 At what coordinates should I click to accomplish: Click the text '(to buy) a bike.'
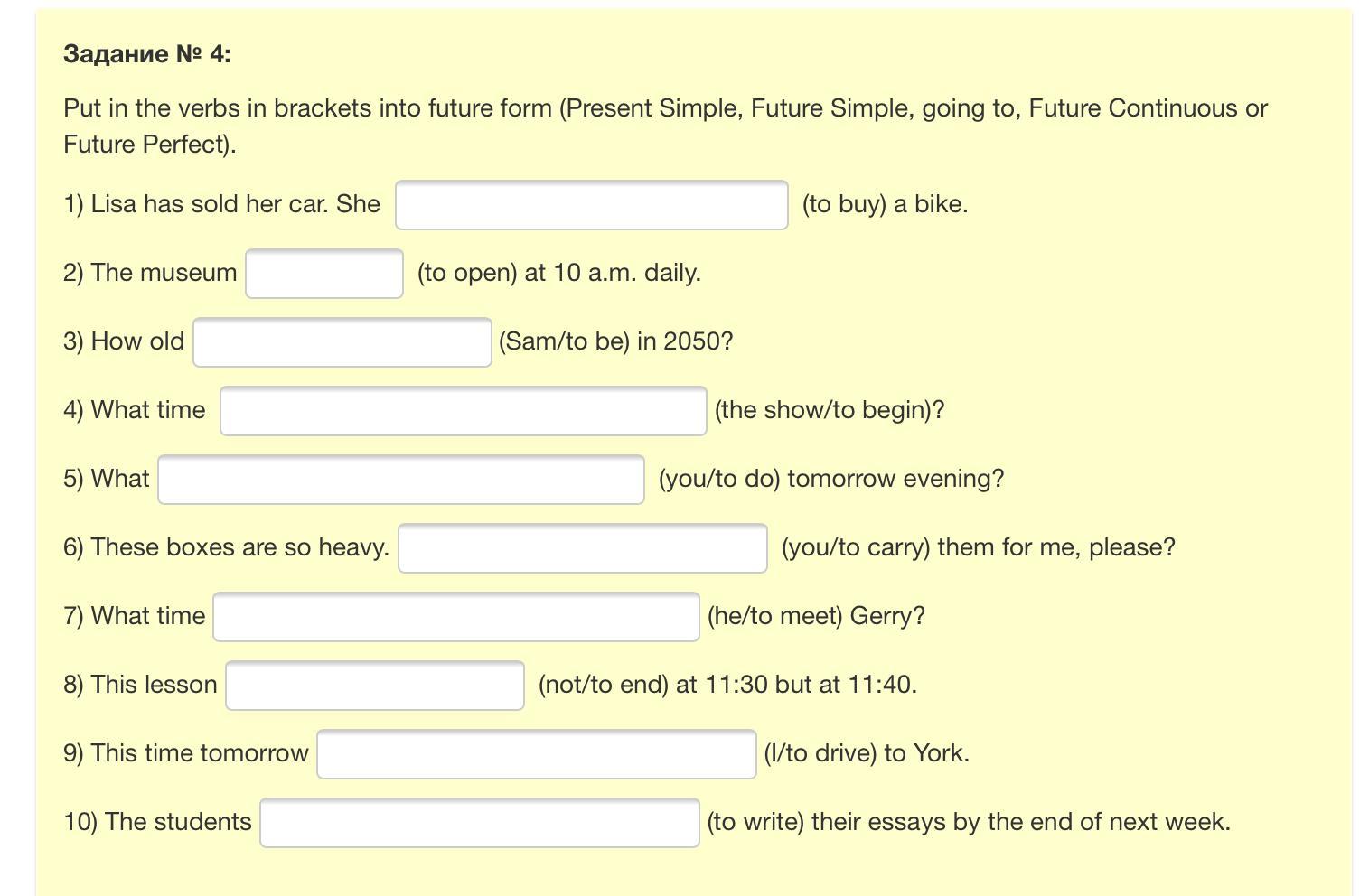tap(884, 204)
